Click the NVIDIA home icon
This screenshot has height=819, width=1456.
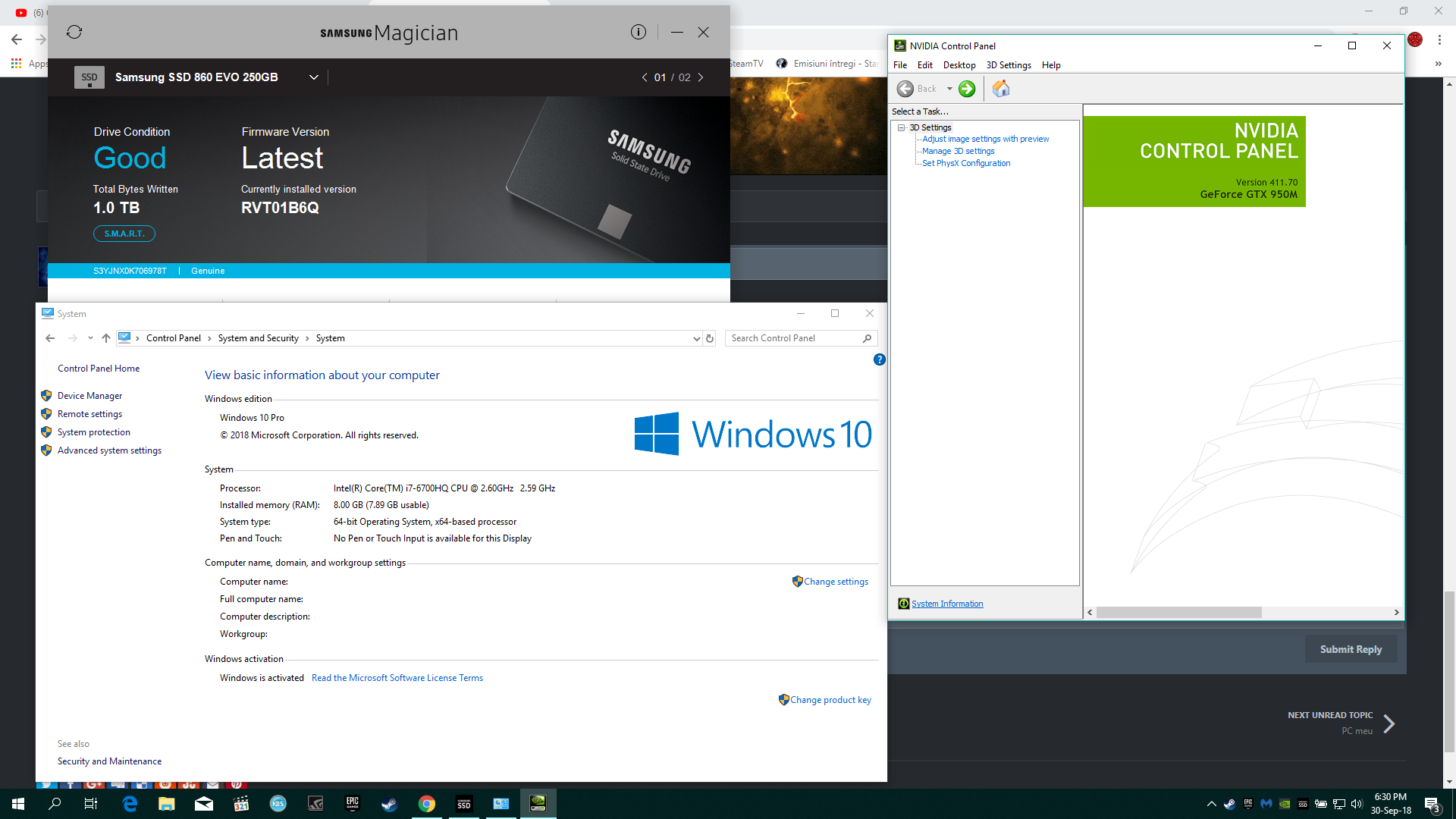[1001, 89]
